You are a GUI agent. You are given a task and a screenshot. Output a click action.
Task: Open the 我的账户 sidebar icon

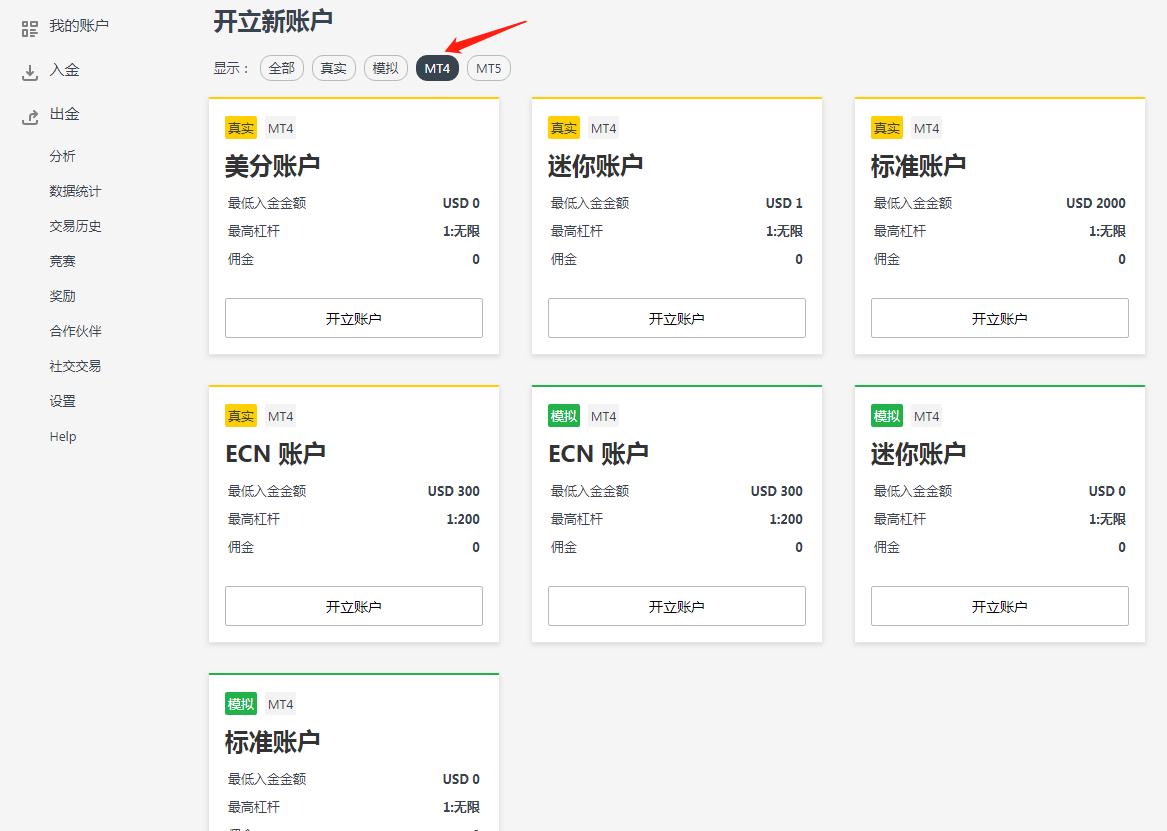click(x=30, y=27)
